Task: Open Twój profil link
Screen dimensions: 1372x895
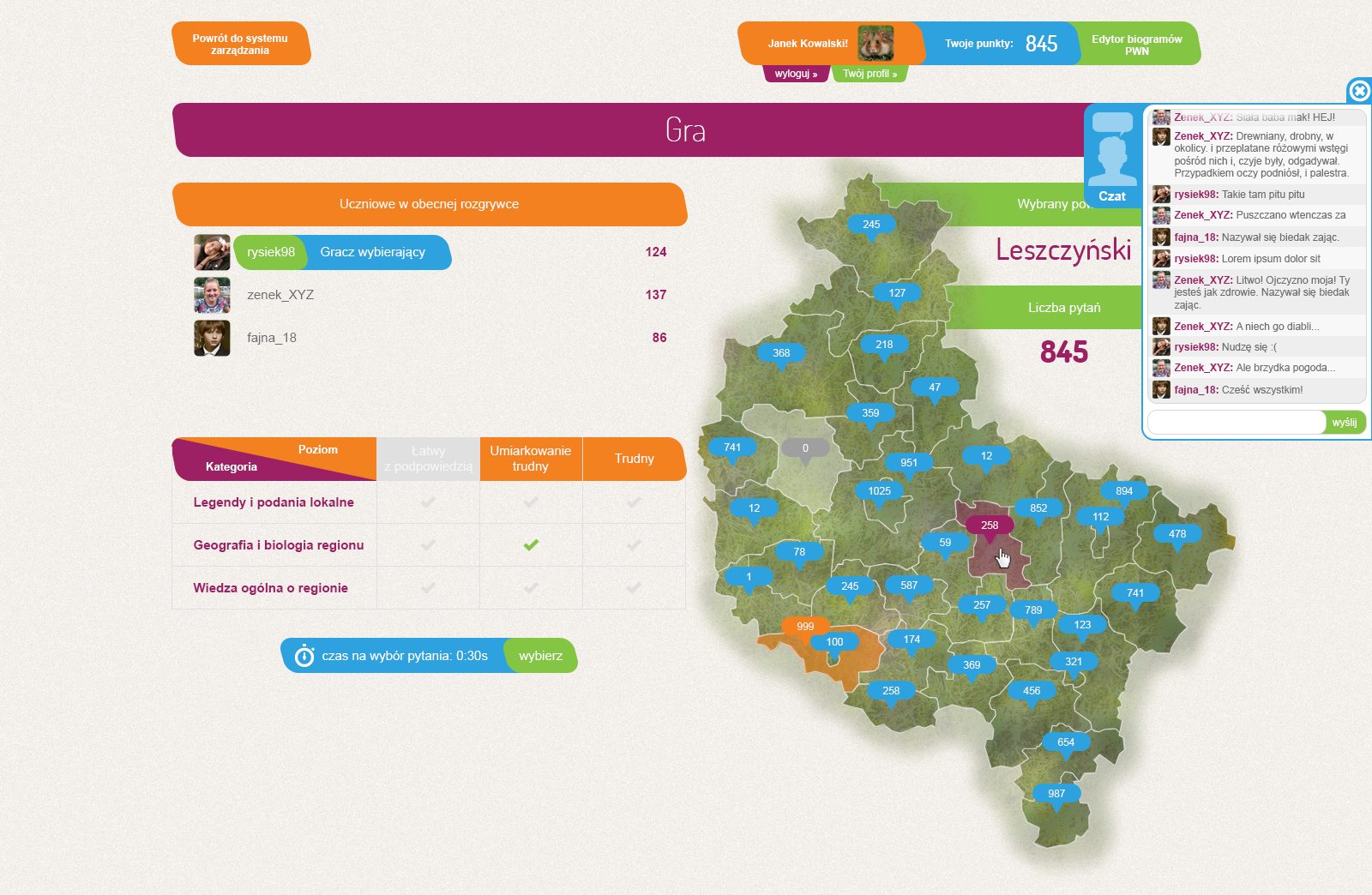Action: (869, 74)
